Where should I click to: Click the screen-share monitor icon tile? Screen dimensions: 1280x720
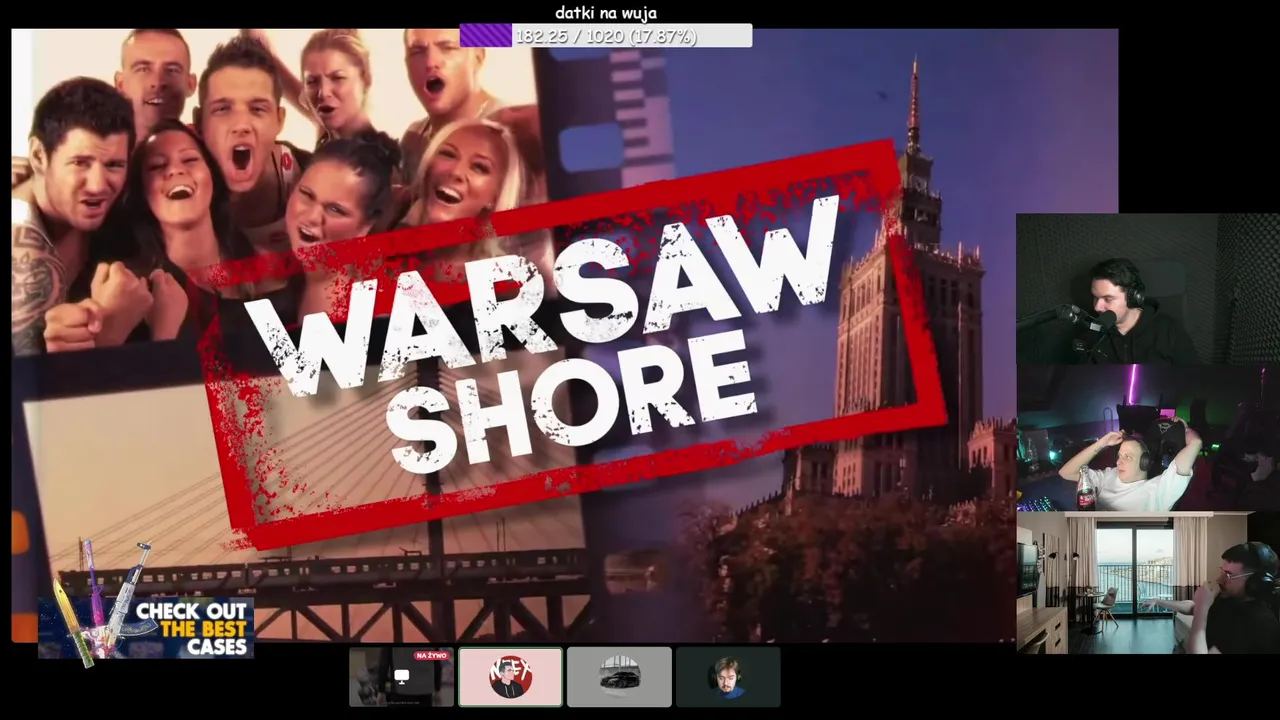click(401, 677)
